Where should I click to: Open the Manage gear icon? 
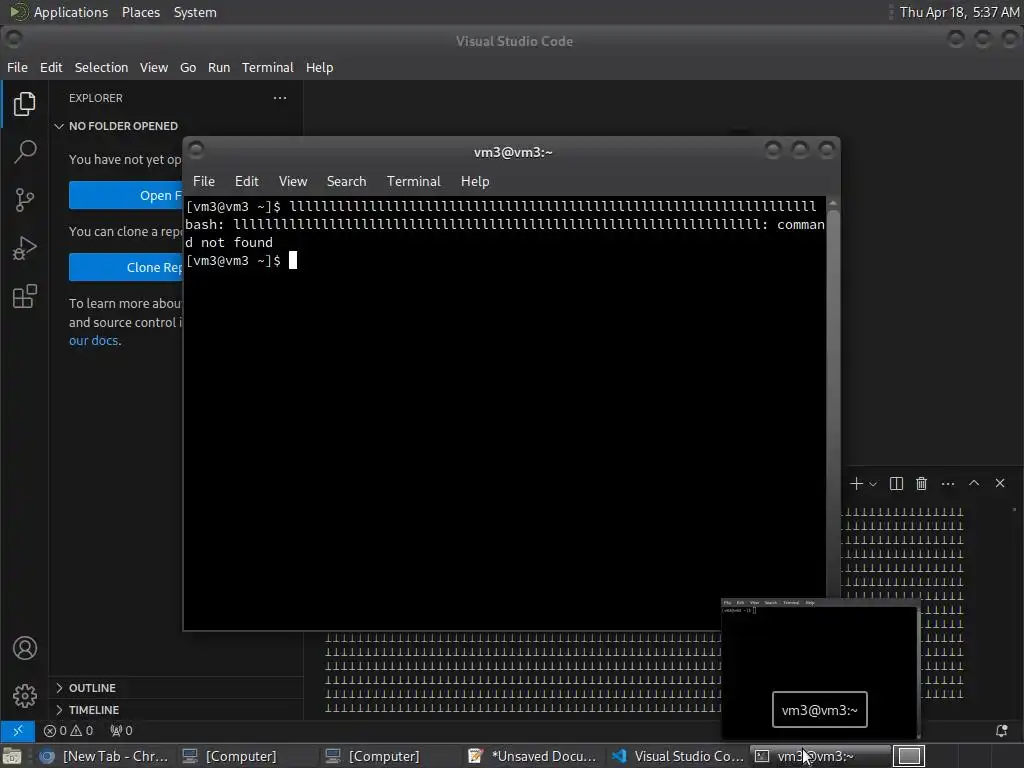25,696
